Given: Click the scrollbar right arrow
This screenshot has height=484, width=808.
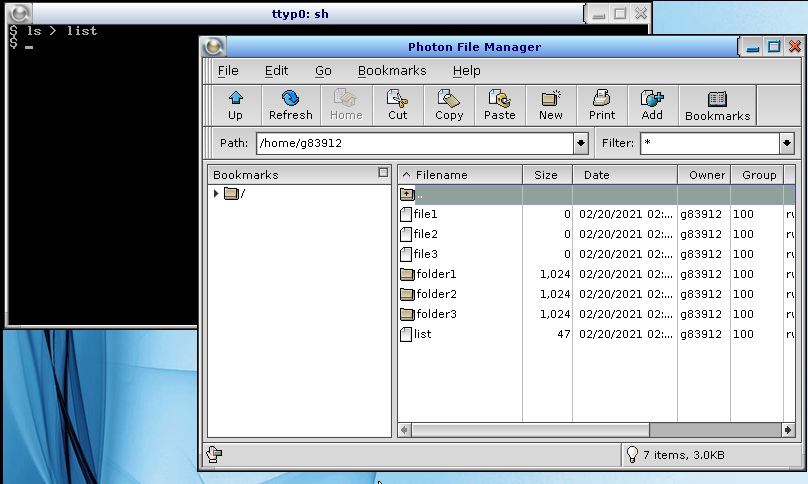Looking at the screenshot, I should (x=788, y=429).
